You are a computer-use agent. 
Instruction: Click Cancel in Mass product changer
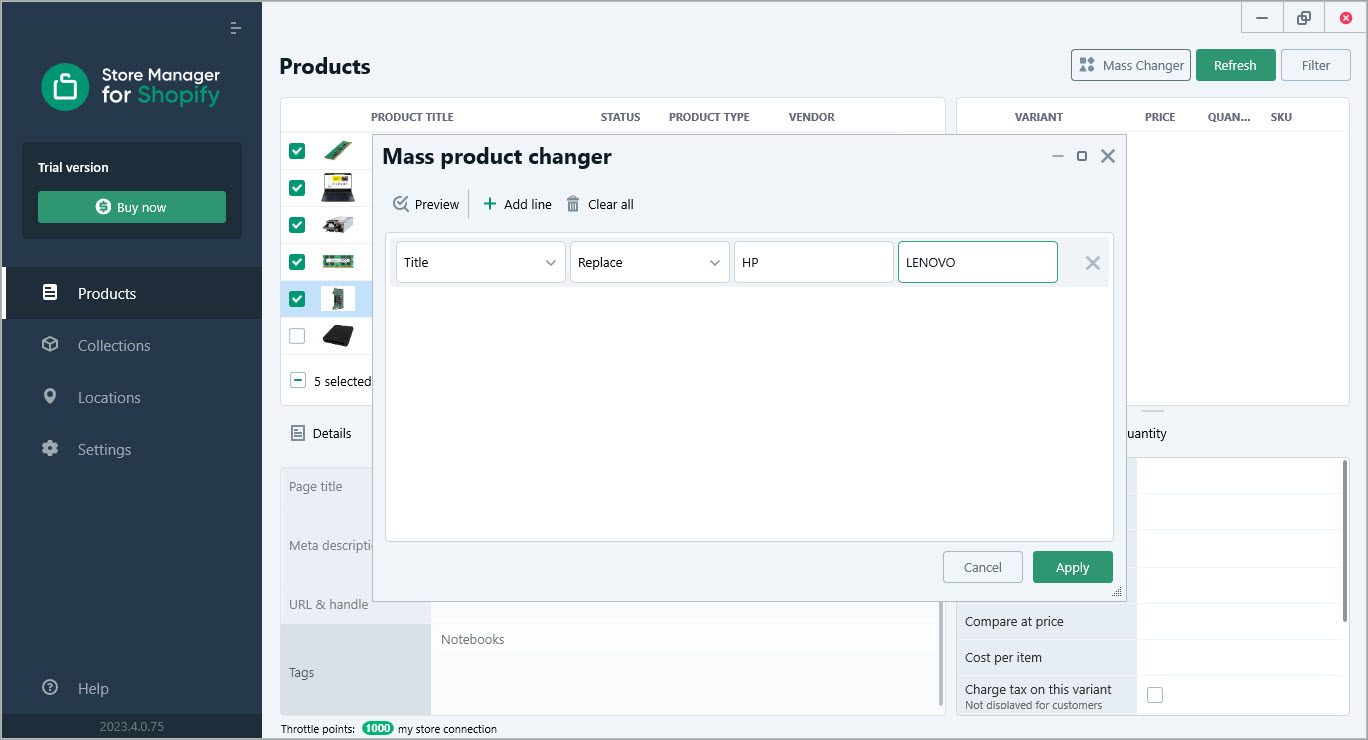(x=983, y=567)
